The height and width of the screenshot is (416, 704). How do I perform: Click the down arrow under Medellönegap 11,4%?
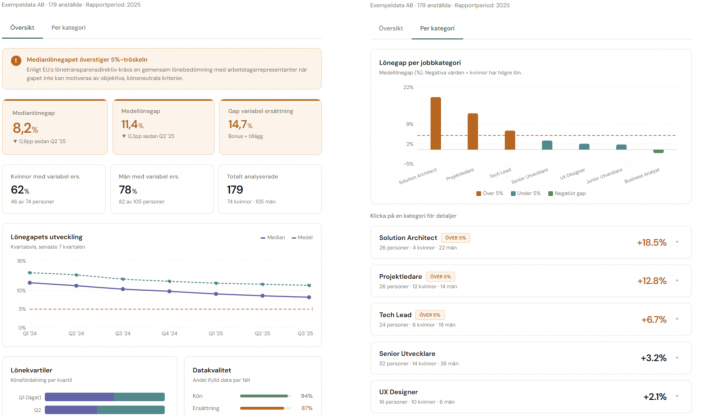(122, 136)
